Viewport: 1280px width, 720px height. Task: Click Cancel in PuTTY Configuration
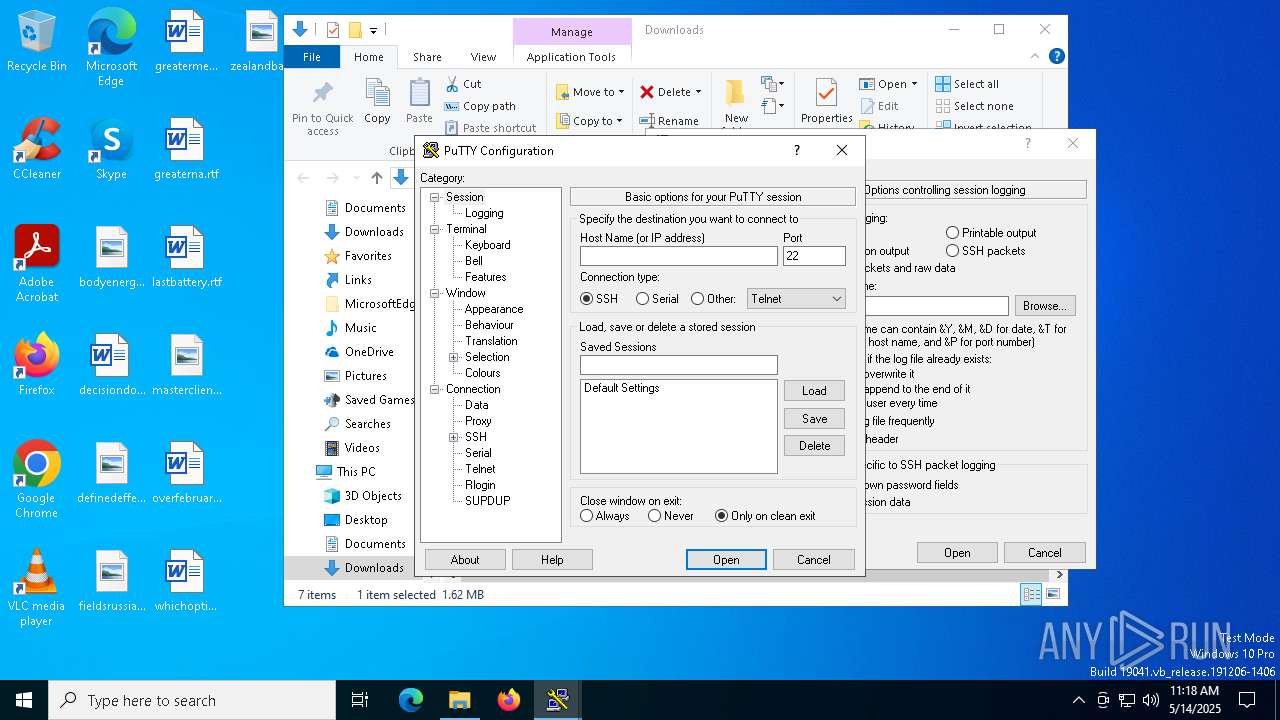(814, 560)
